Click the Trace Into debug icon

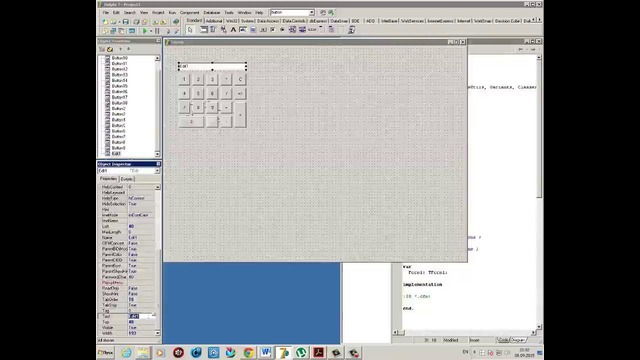(x=168, y=31)
